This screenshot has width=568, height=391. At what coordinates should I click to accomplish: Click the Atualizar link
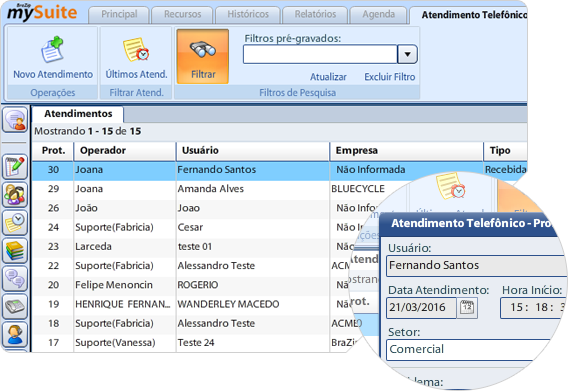[328, 77]
